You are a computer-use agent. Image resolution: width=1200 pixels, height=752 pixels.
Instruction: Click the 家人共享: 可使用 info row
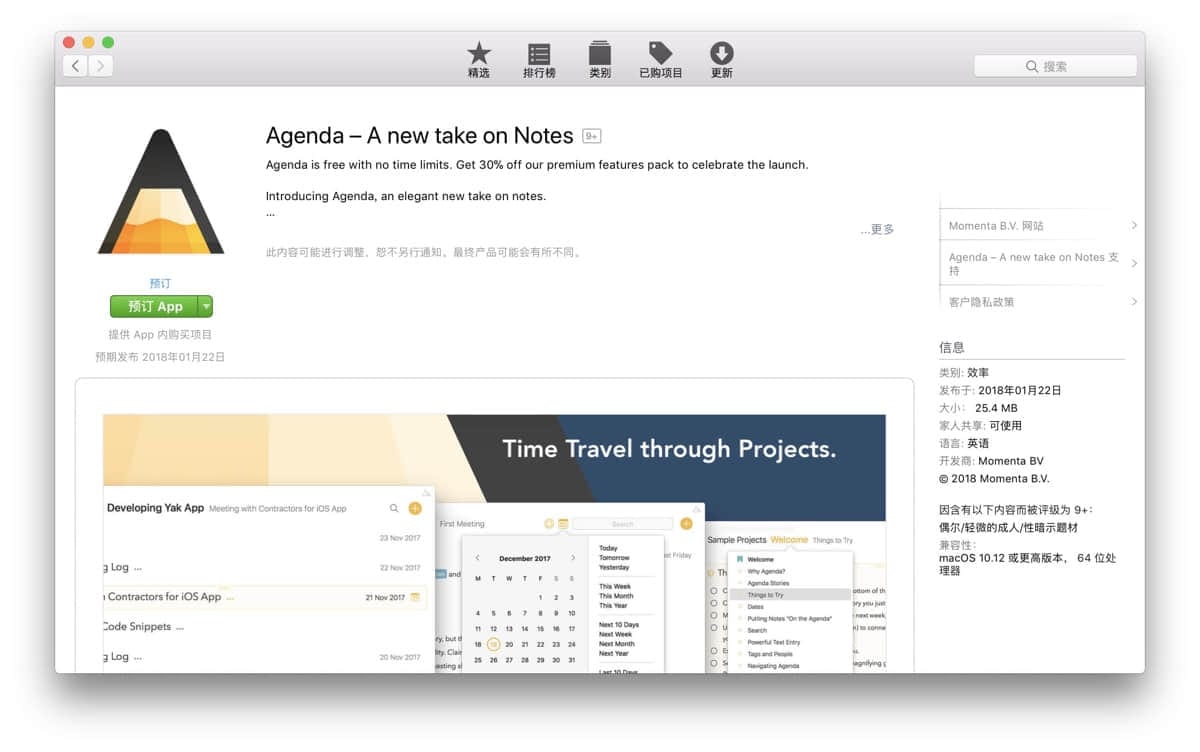tap(981, 426)
